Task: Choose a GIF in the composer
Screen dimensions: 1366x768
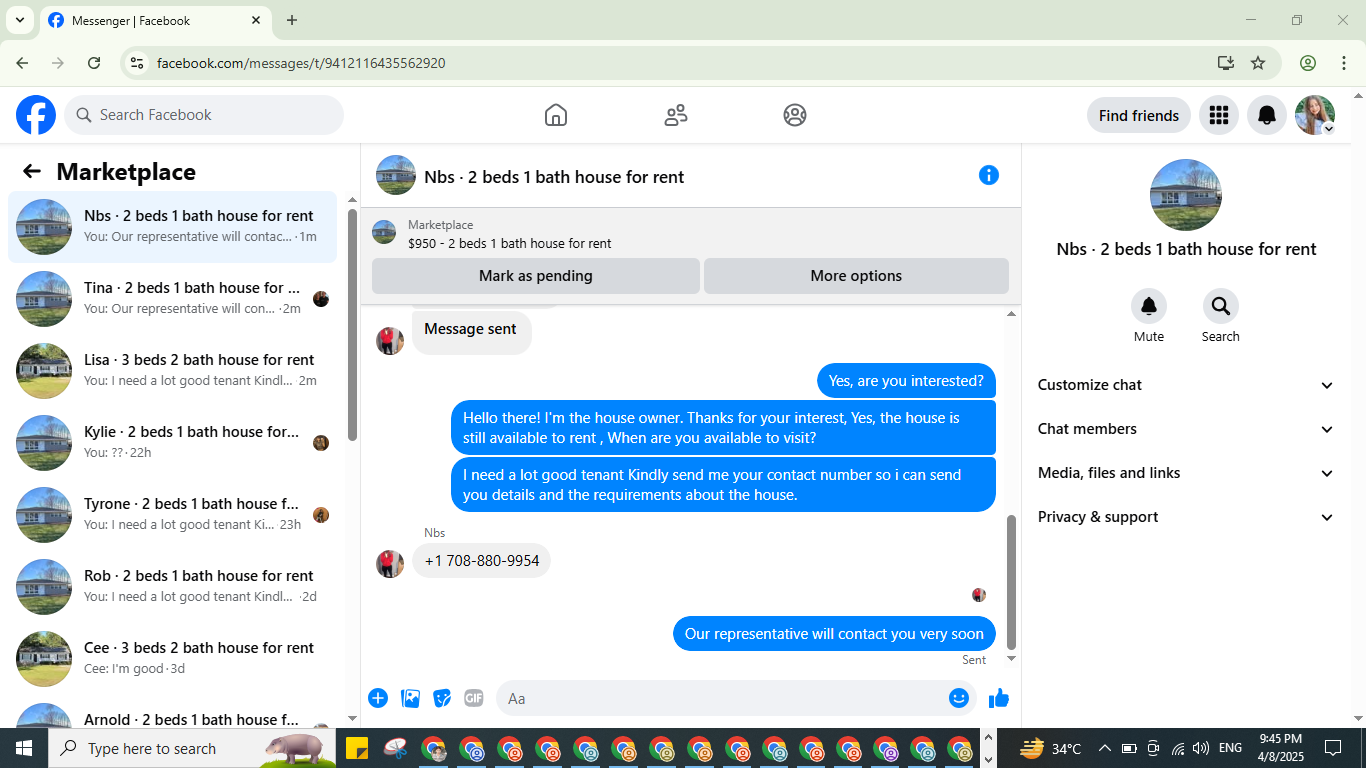Action: [x=474, y=698]
